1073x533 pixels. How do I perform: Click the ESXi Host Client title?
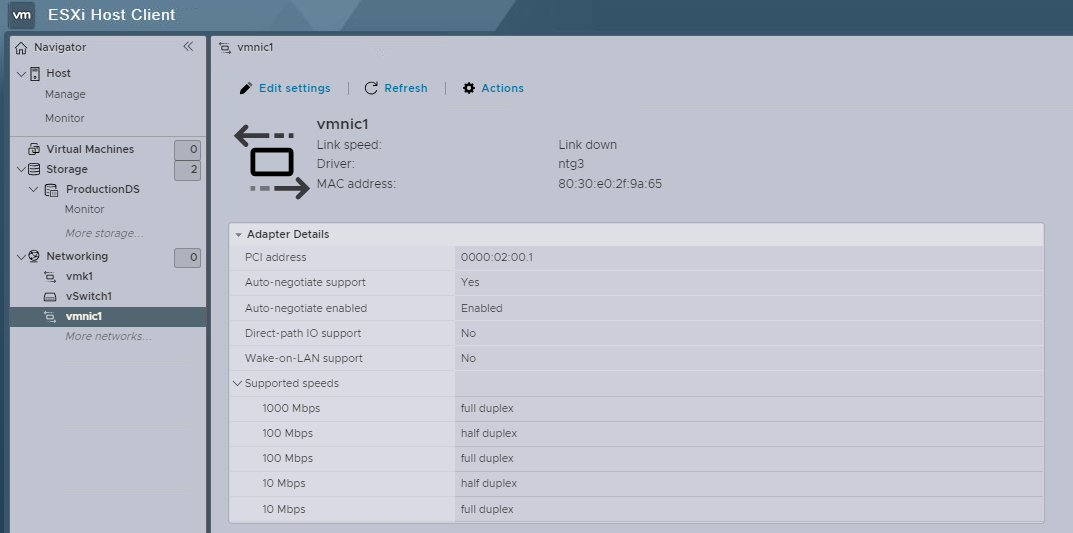point(112,15)
